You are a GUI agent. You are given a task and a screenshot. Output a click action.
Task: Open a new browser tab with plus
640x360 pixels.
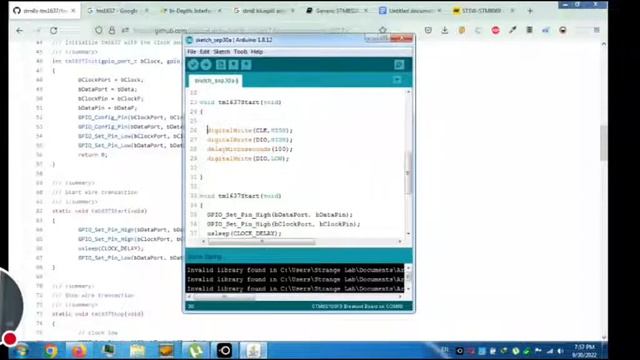pyautogui.click(x=530, y=11)
